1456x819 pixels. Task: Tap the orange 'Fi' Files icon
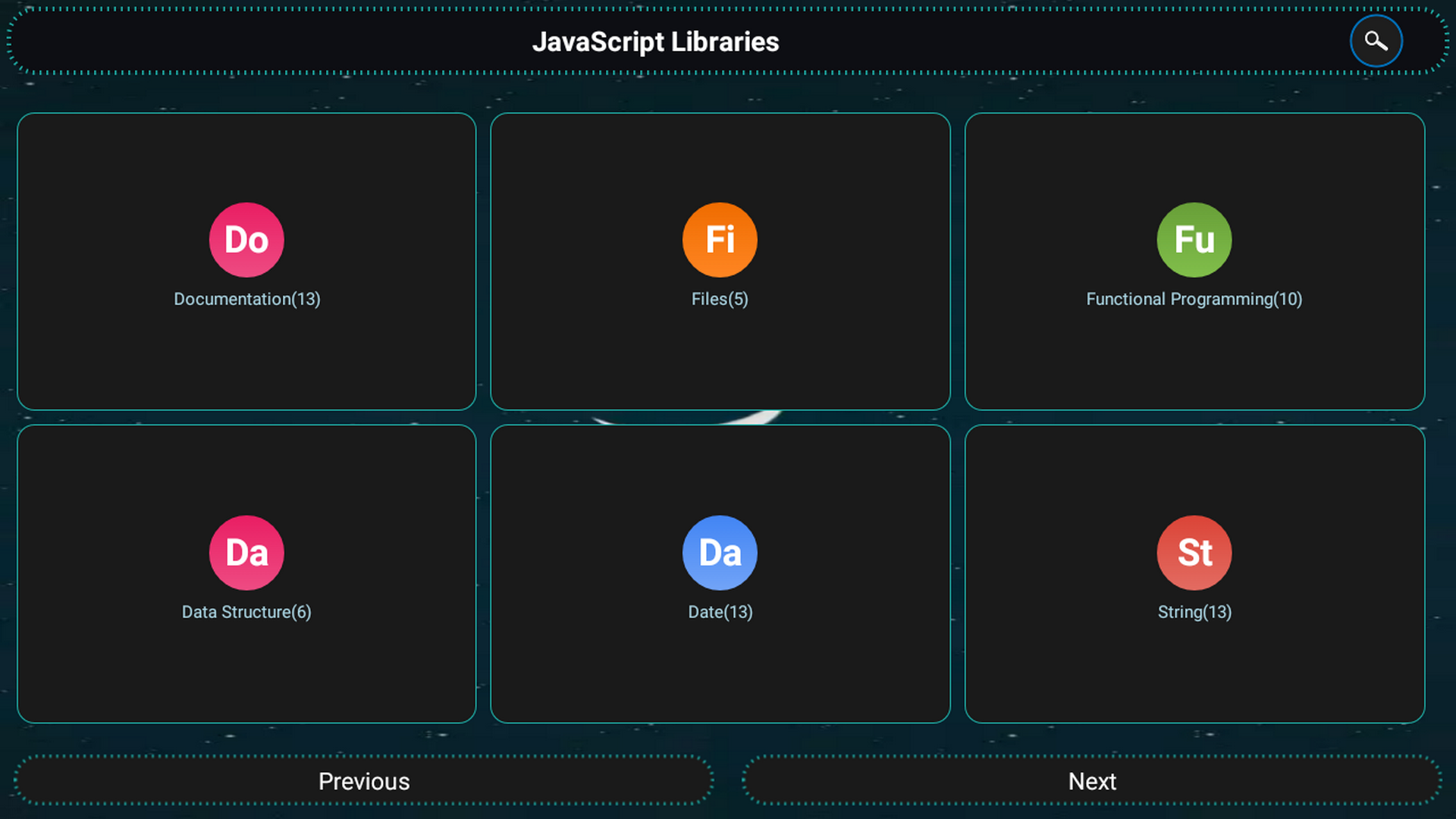point(720,240)
